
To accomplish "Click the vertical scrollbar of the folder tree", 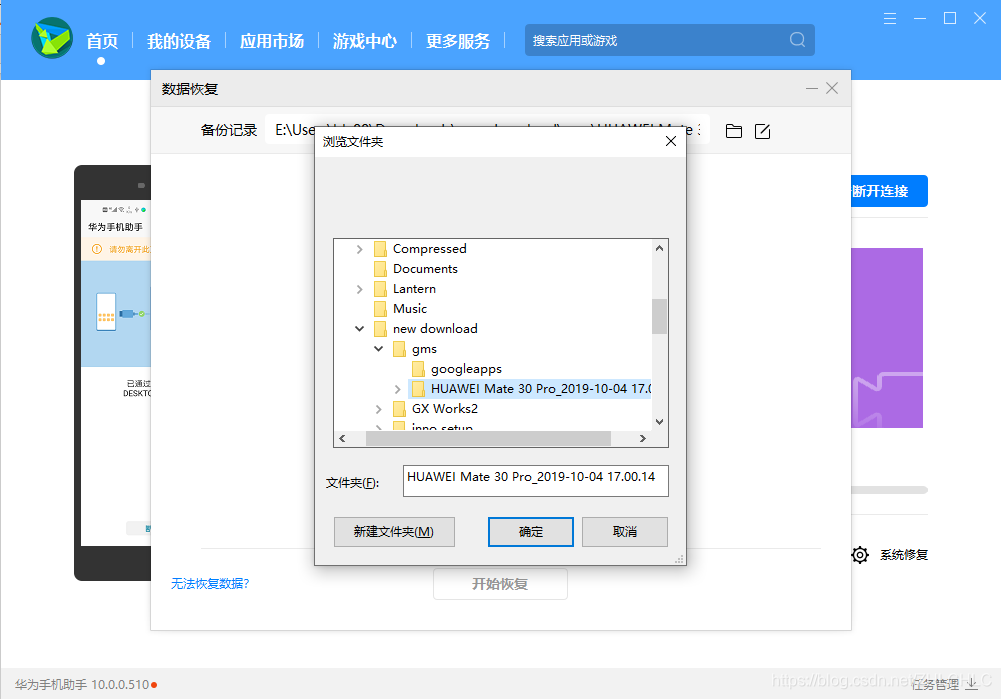I will click(x=658, y=317).
